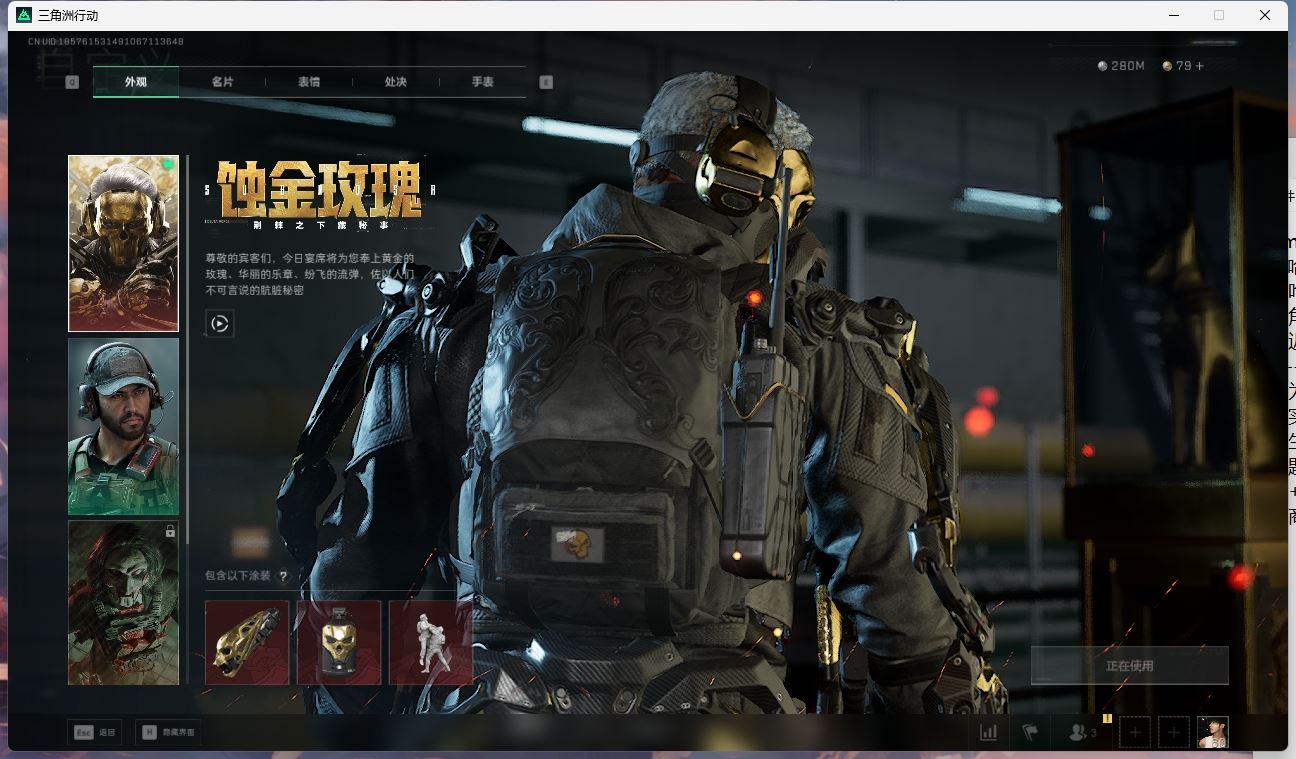
Task: Select the locked red-haired masked skin
Action: pos(123,602)
